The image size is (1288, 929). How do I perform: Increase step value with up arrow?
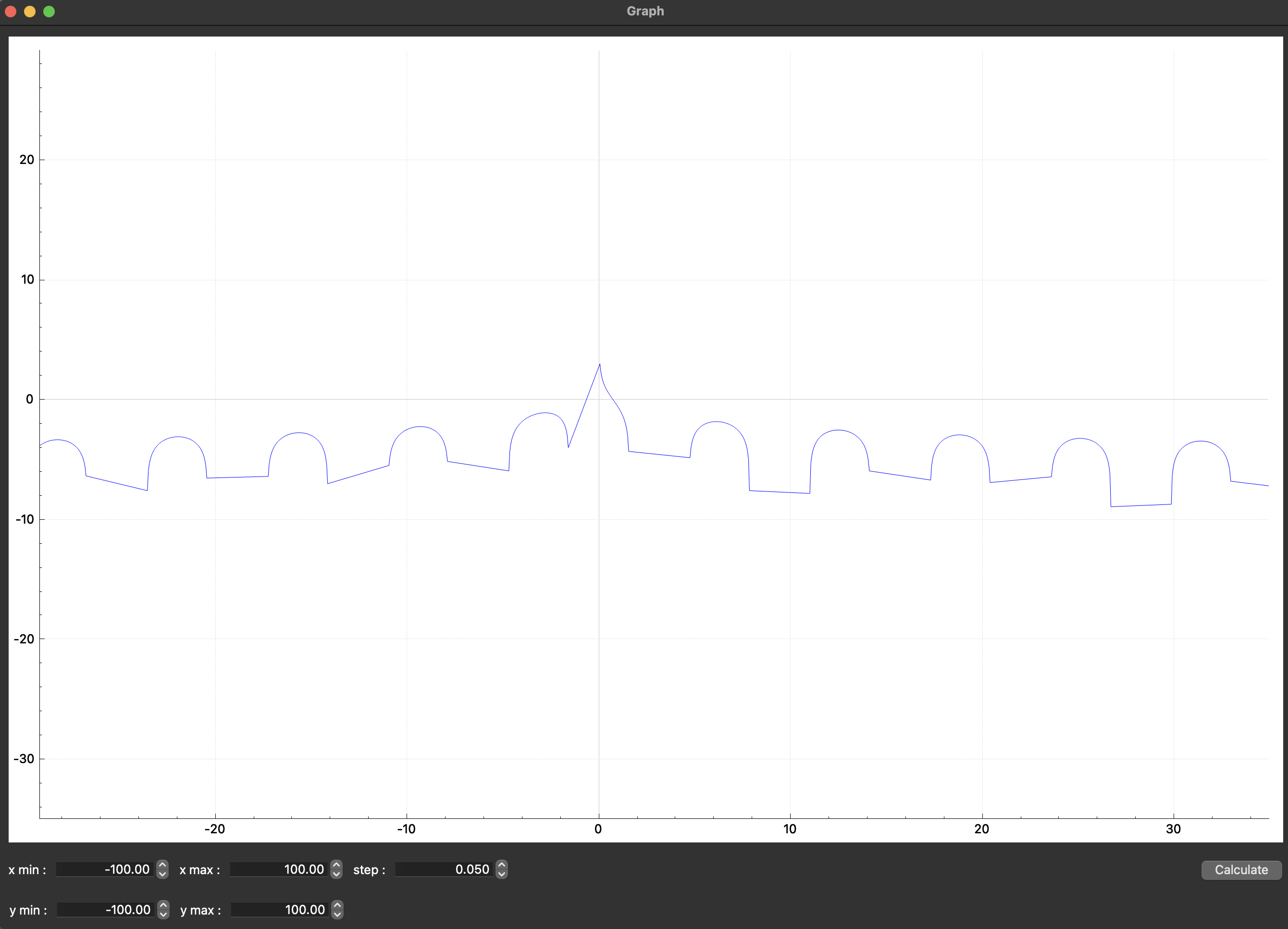point(501,865)
